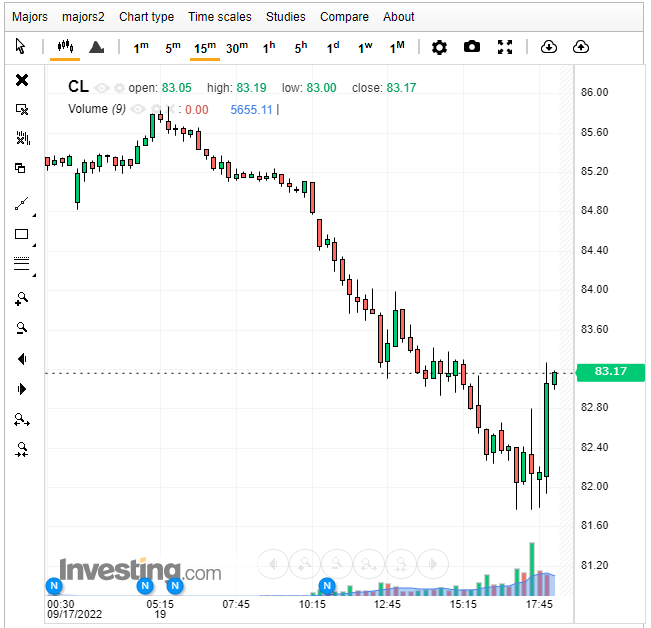The height and width of the screenshot is (628, 651).
Task: Expand the line drawing tool options
Action: point(35,214)
